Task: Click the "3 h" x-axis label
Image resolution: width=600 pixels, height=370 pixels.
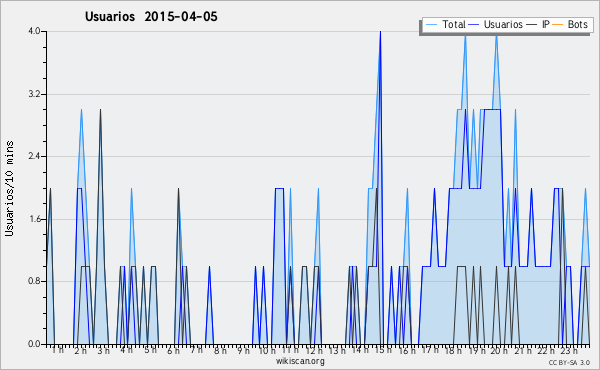Action: [x=103, y=350]
